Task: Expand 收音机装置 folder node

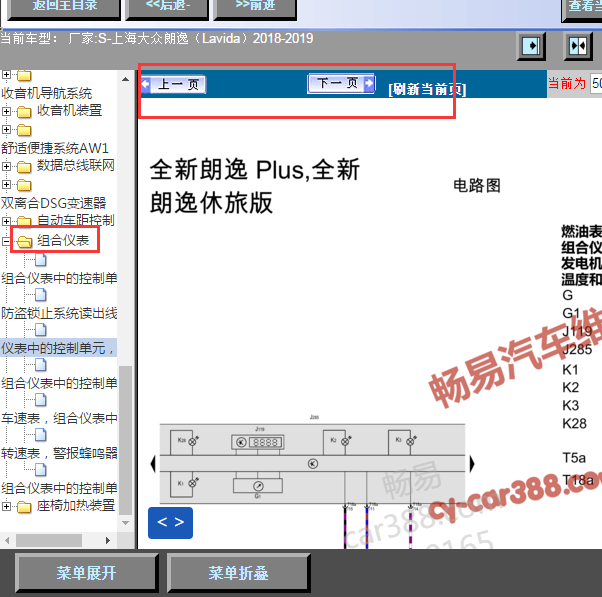Action: pyautogui.click(x=6, y=111)
